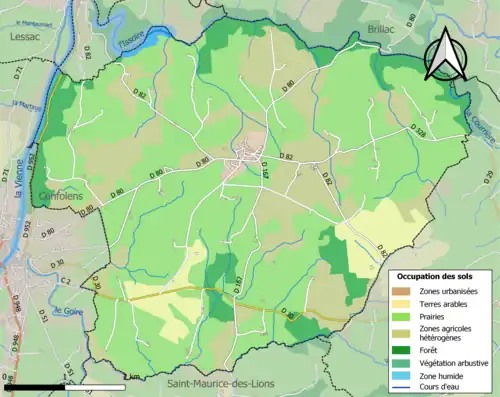Click the Cours d'eau legend line symbol
This screenshot has height=397, width=500.
pos(401,387)
